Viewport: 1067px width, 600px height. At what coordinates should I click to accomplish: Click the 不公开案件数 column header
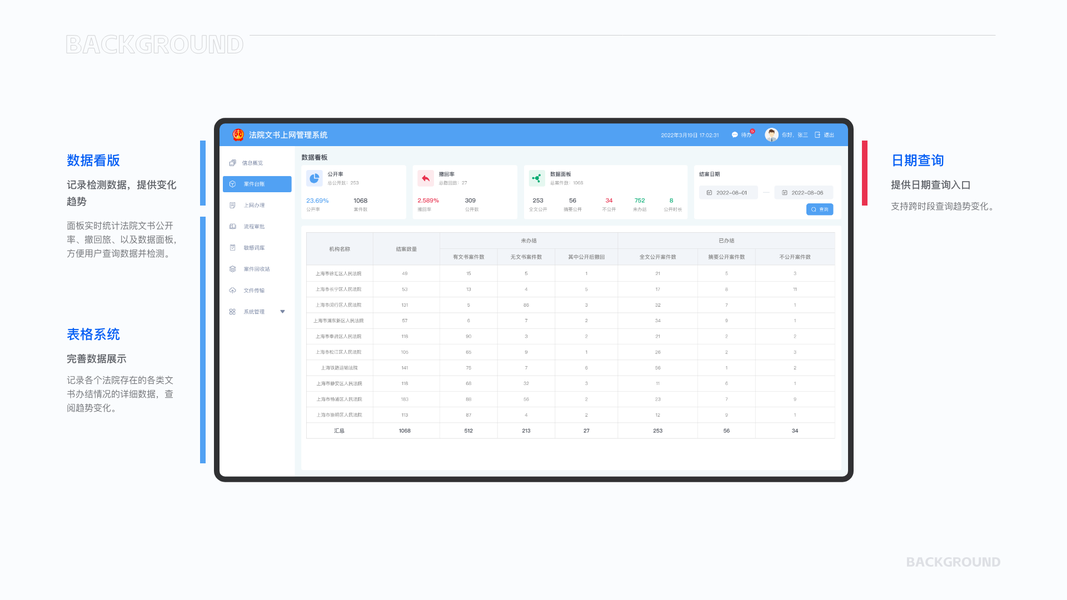click(795, 257)
